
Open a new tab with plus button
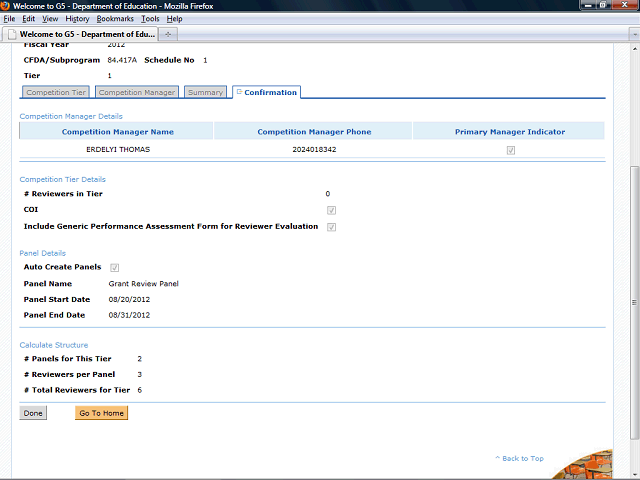pos(168,35)
